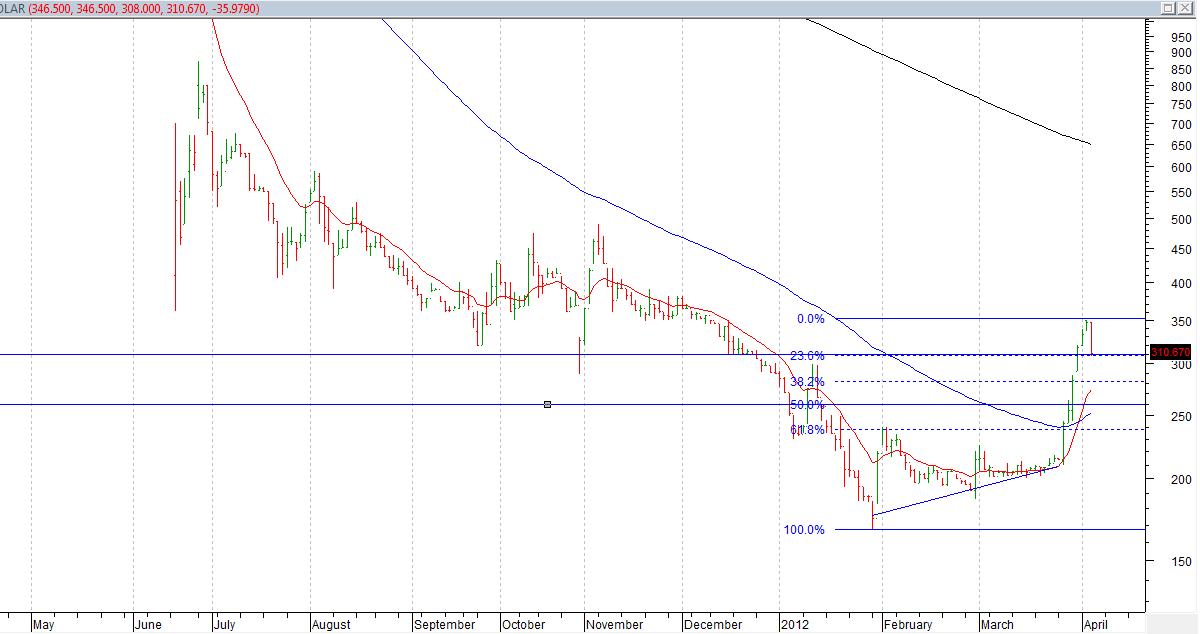
Task: Close the chart window
Action: [x=1187, y=8]
